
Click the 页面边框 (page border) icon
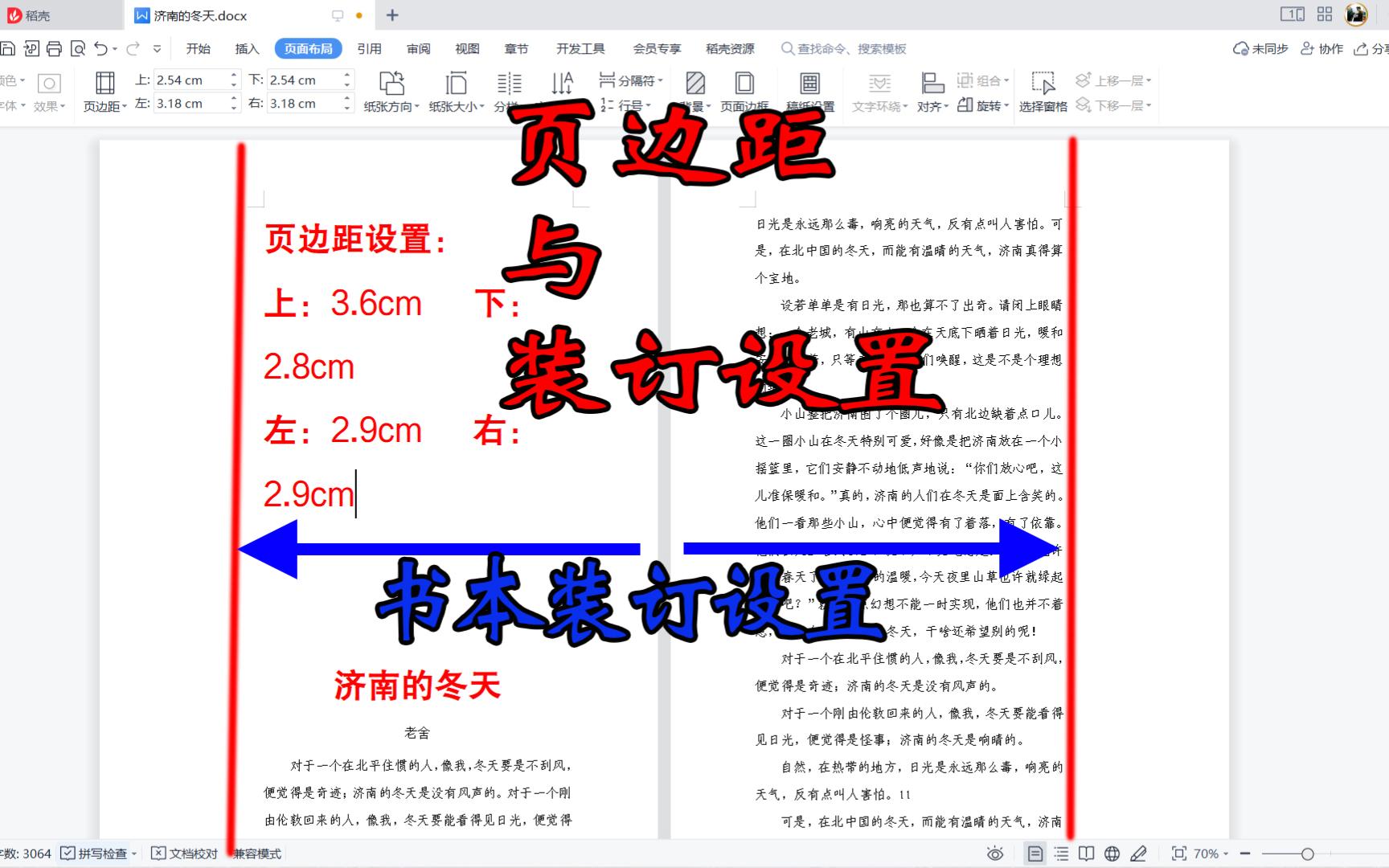coord(744,88)
